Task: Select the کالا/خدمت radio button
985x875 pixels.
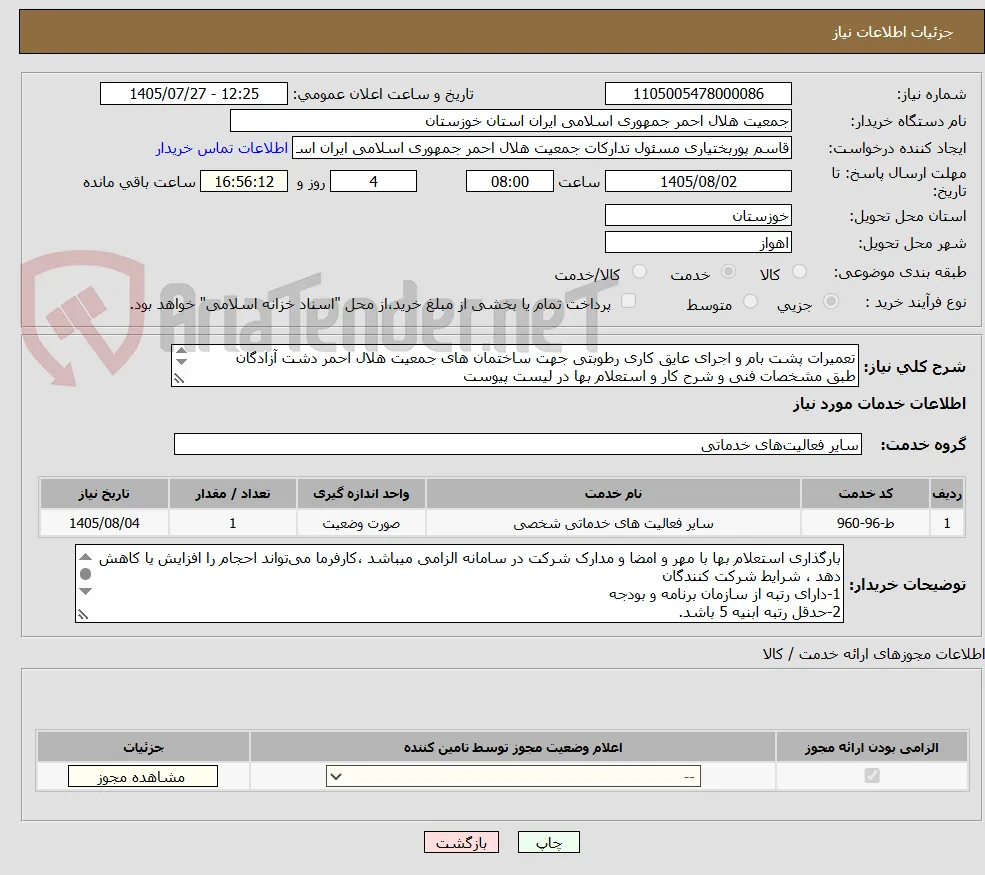Action: (639, 272)
